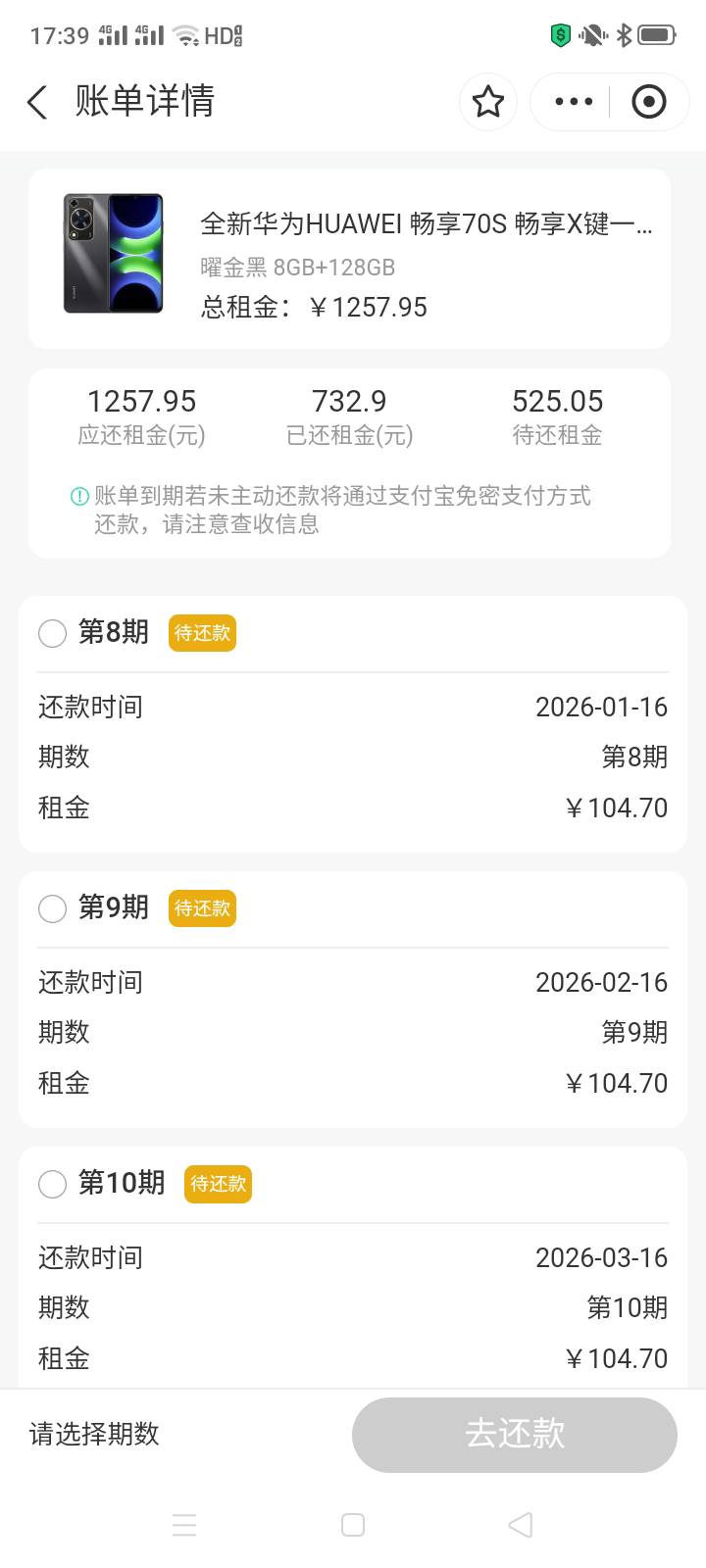
Task: Tap the green shield status icon
Action: (x=560, y=36)
